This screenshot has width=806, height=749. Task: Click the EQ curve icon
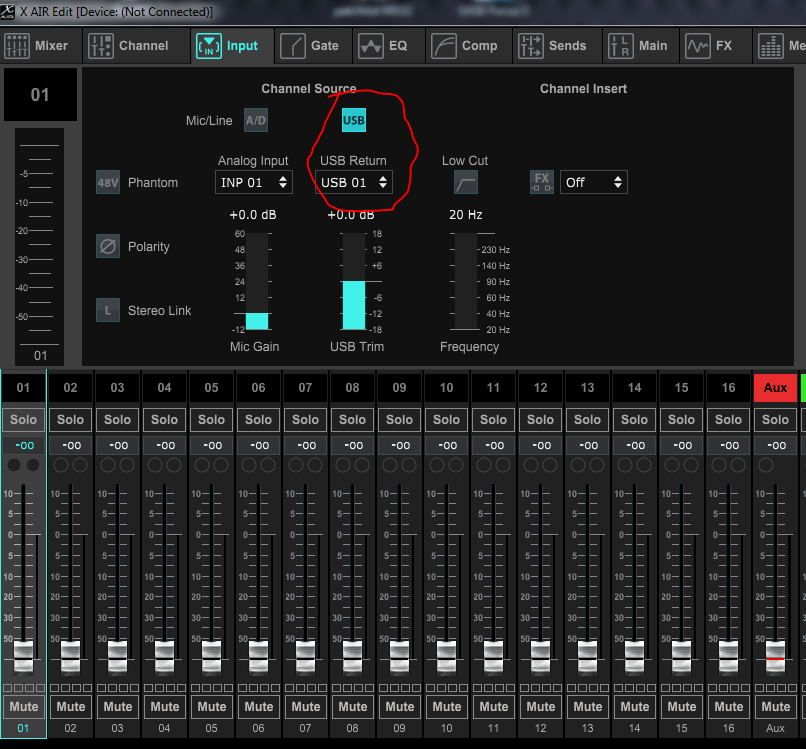coord(371,46)
